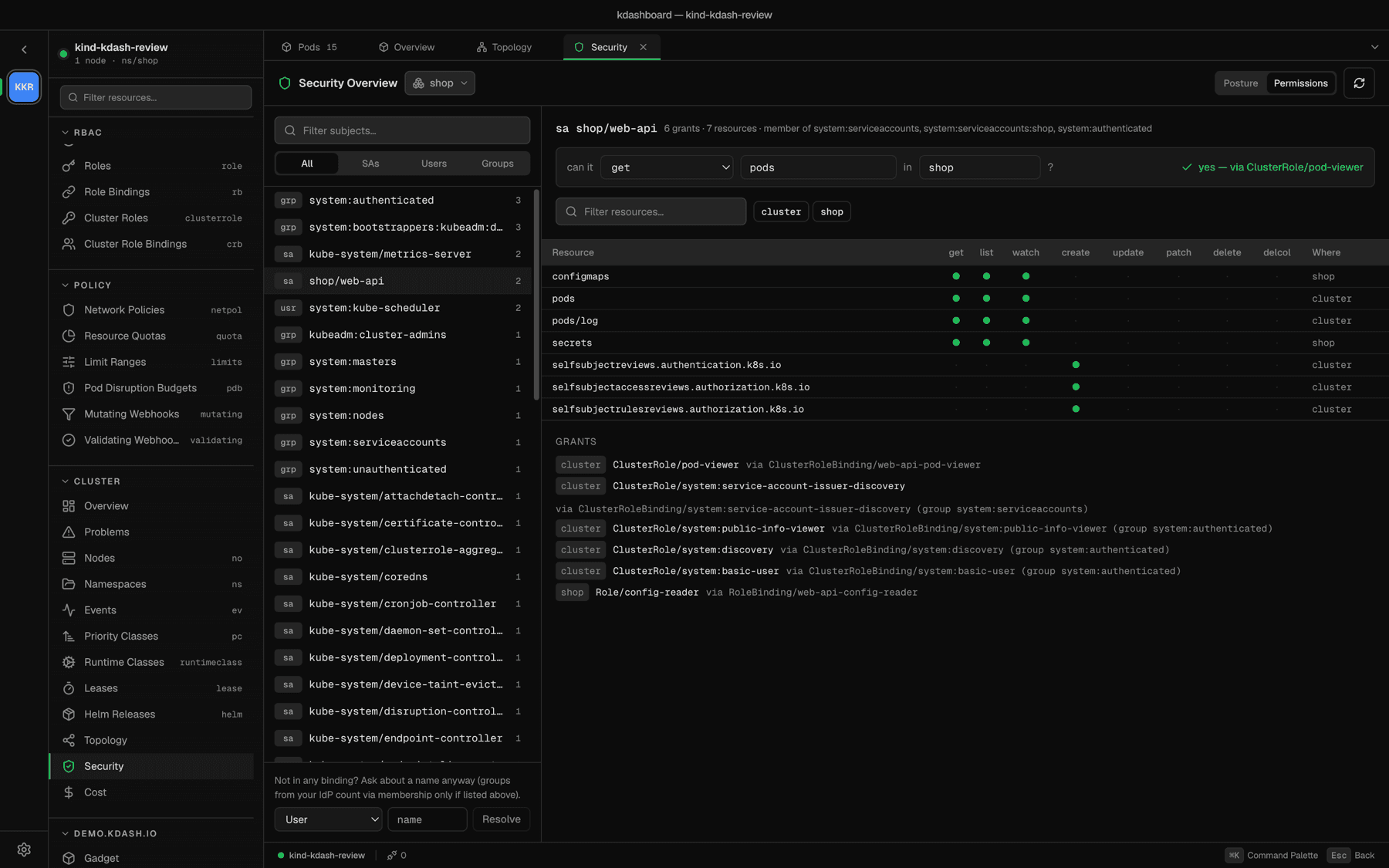Expand tabs overflow chevron at top right
This screenshot has width=1389, height=868.
tap(1374, 47)
